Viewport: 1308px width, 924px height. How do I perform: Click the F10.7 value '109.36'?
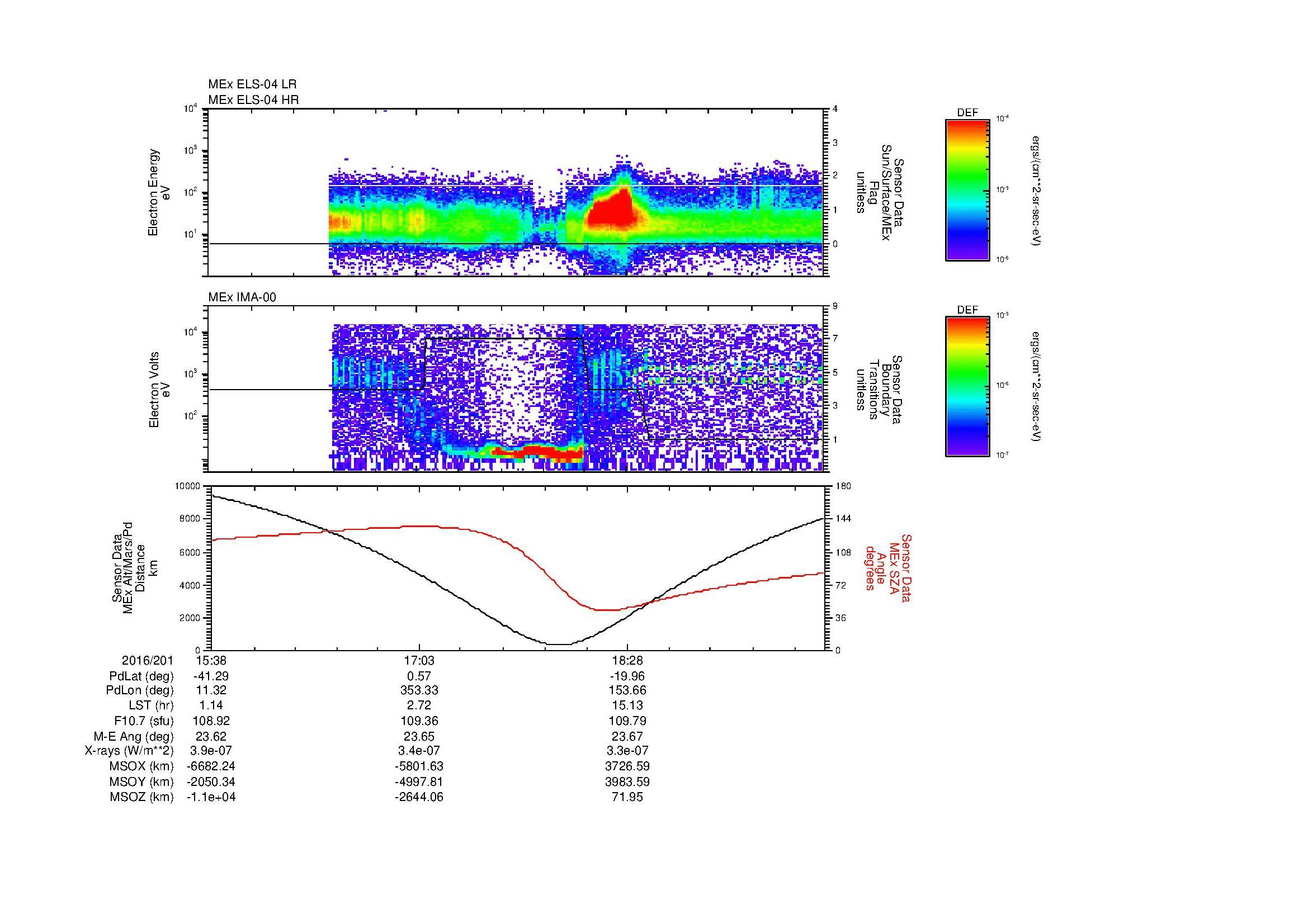pos(419,721)
